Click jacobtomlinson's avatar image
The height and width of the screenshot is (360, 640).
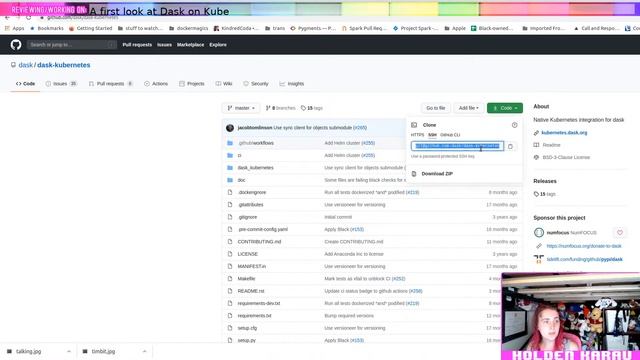pyautogui.click(x=230, y=128)
